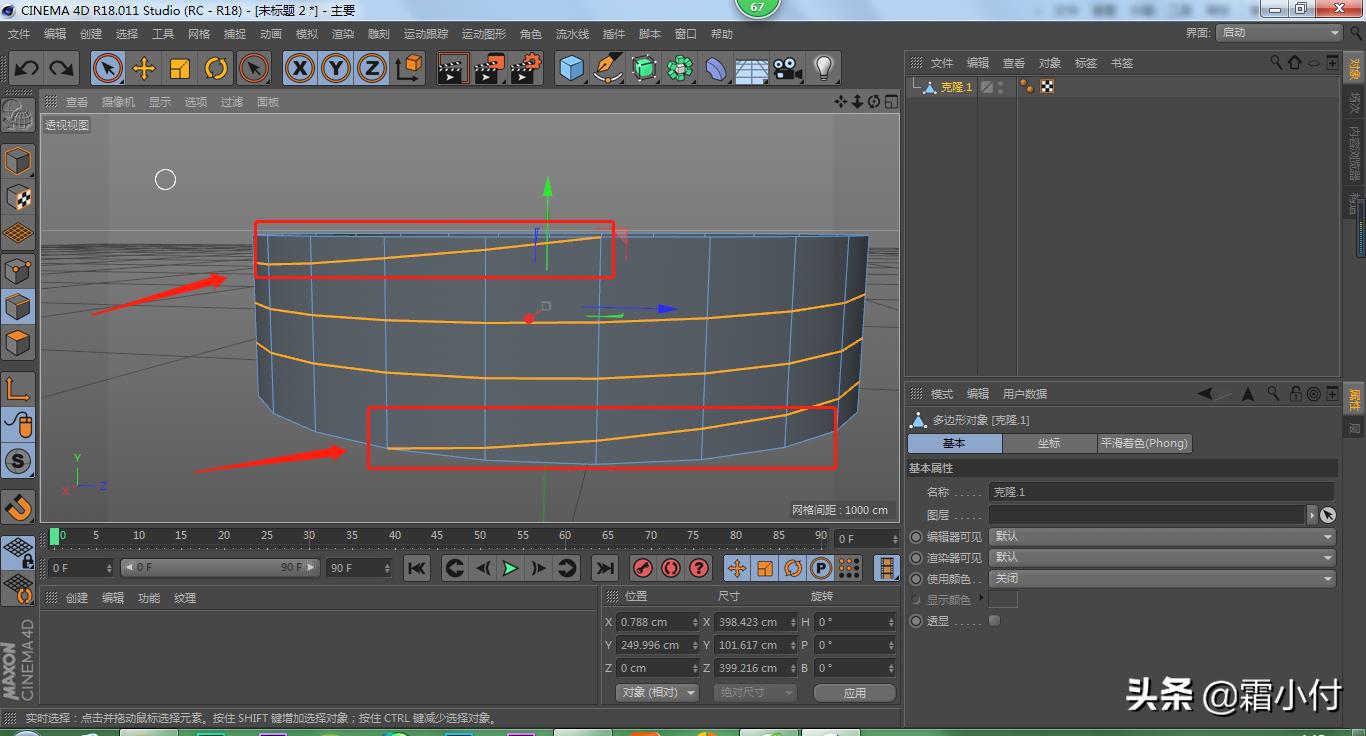This screenshot has width=1366, height=736.
Task: Click the 平滑着色(Phong) tab button
Action: pos(1144,443)
